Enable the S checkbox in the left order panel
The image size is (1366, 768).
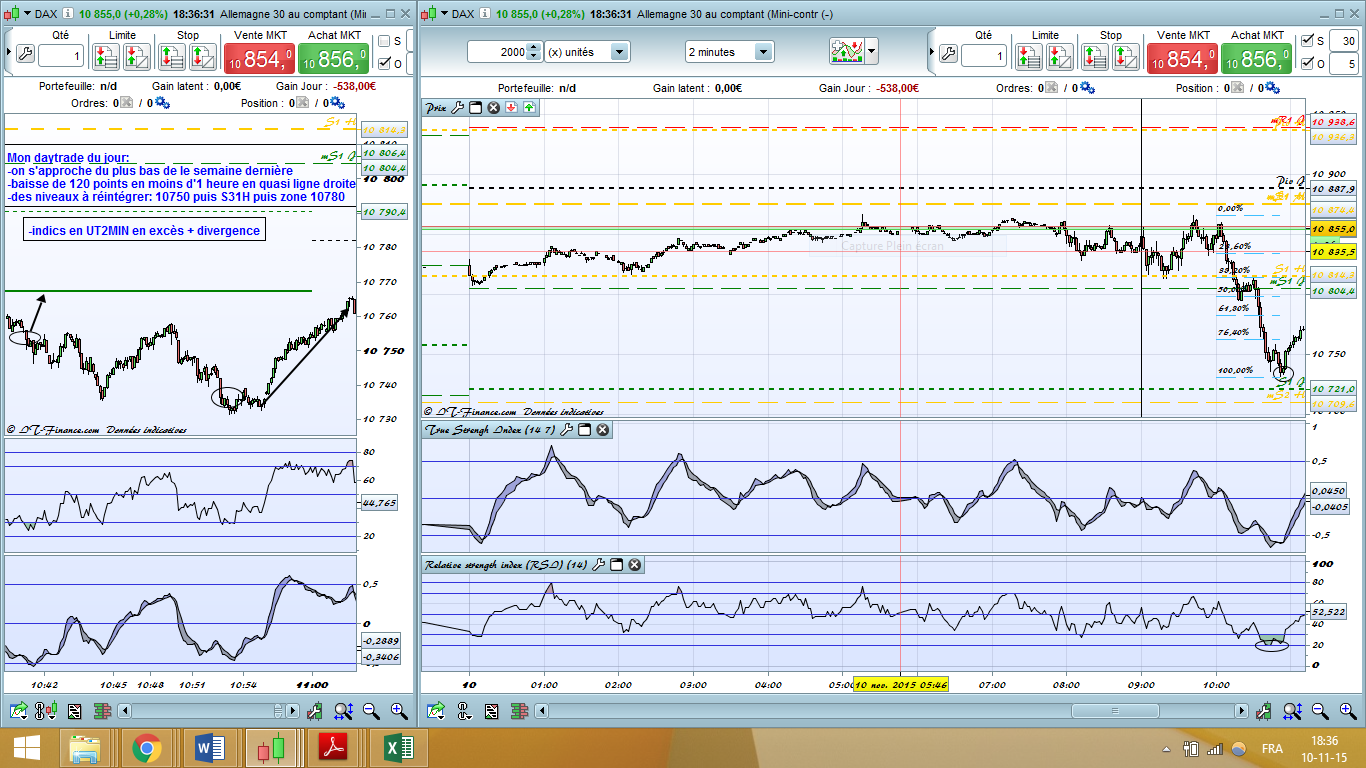click(x=384, y=41)
